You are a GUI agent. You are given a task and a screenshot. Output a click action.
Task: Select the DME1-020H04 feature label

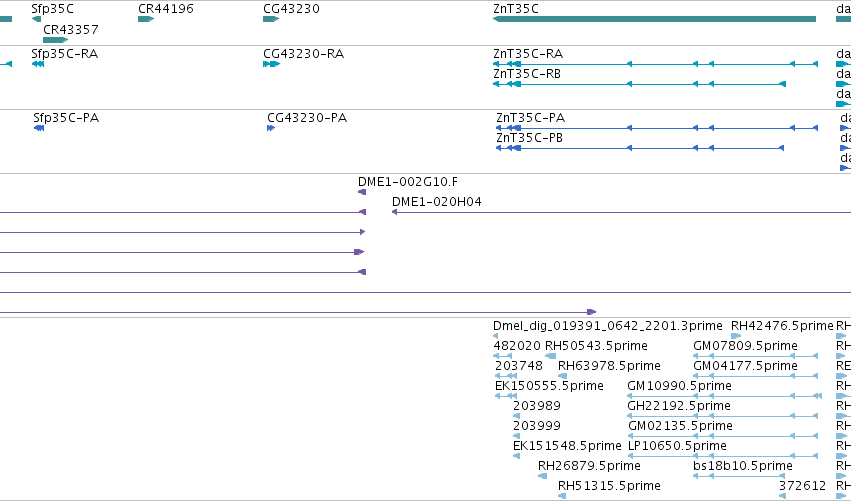[x=436, y=202]
